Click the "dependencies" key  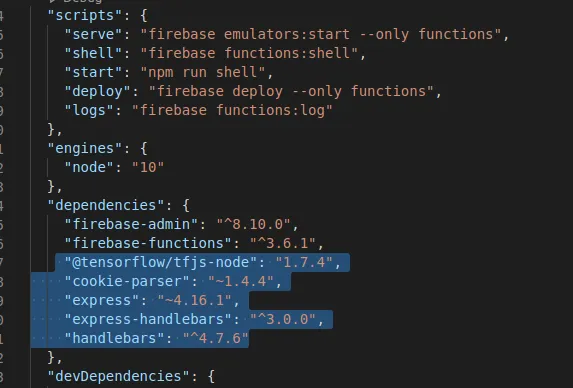point(106,205)
